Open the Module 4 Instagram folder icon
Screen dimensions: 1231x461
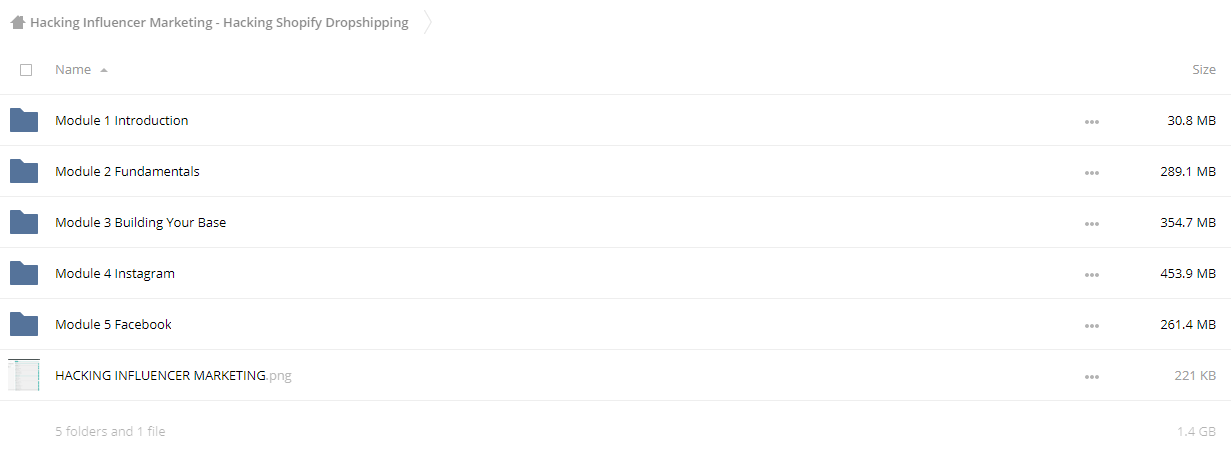[x=23, y=273]
